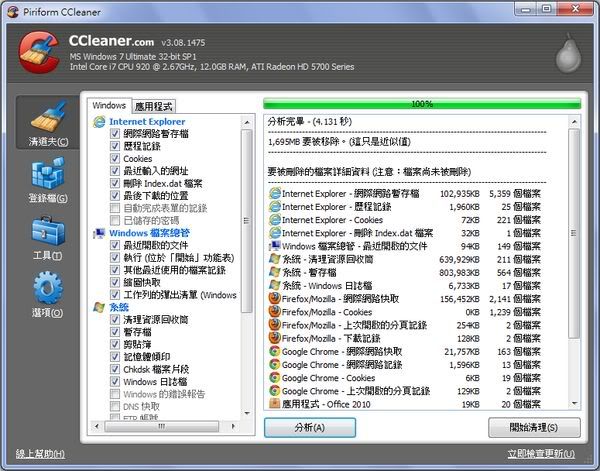Screen dimensions: 600x471
Task: Click results list scroll up arrow
Action: pyautogui.click(x=574, y=122)
